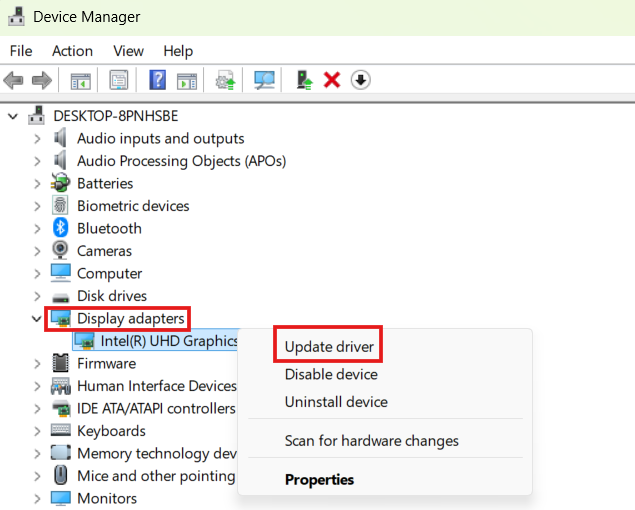Open the Help menu

pos(178,51)
